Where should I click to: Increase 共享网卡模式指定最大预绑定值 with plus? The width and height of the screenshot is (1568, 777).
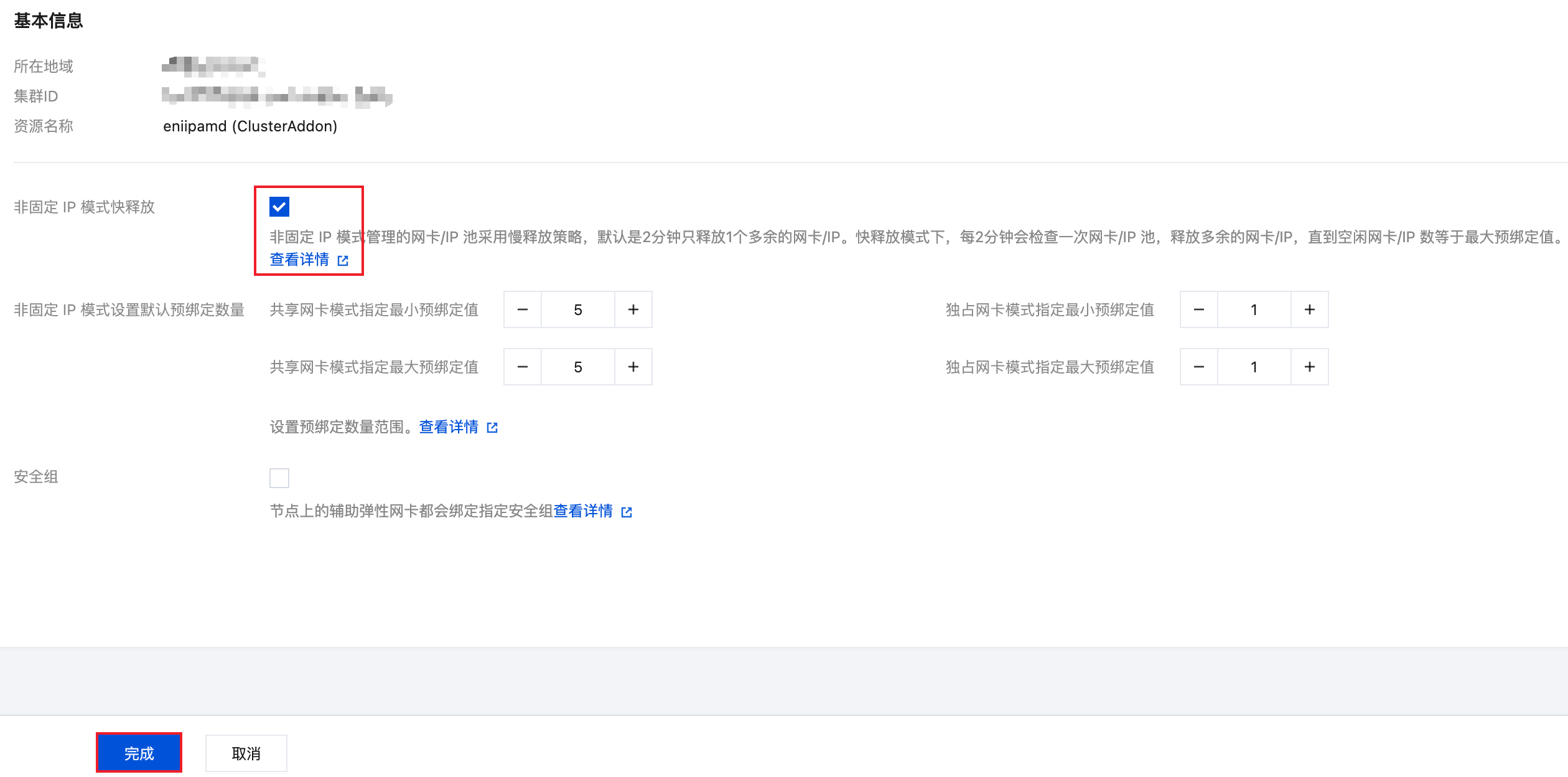[633, 367]
